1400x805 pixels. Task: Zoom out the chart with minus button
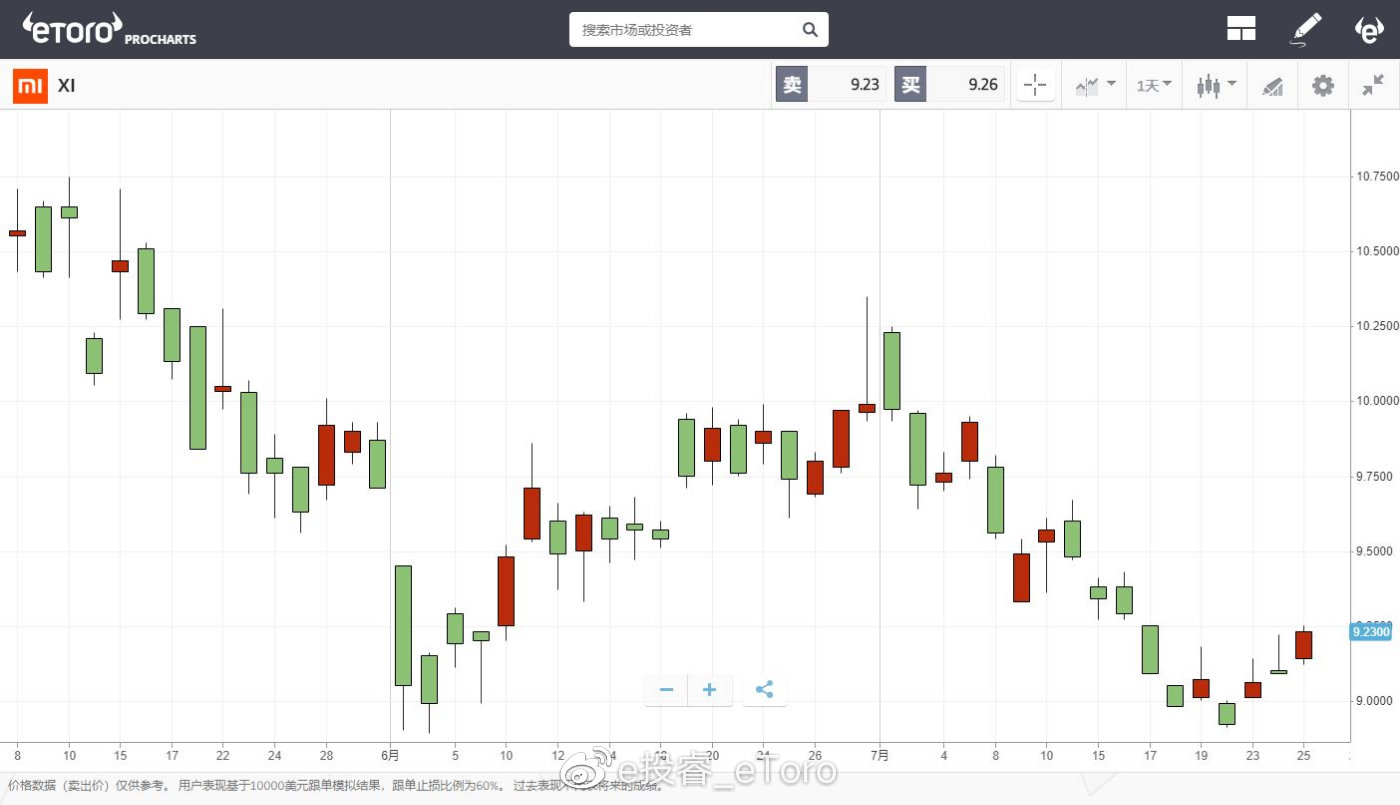(x=666, y=690)
